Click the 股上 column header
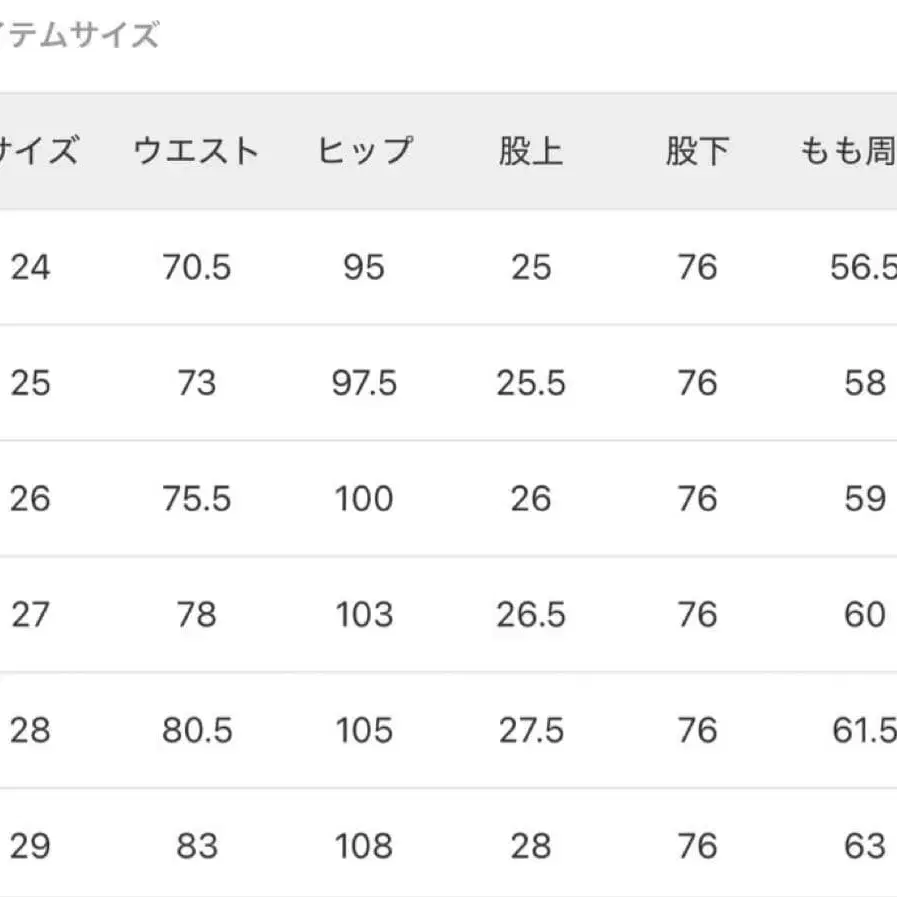Image resolution: width=897 pixels, height=897 pixels. pos(530,152)
